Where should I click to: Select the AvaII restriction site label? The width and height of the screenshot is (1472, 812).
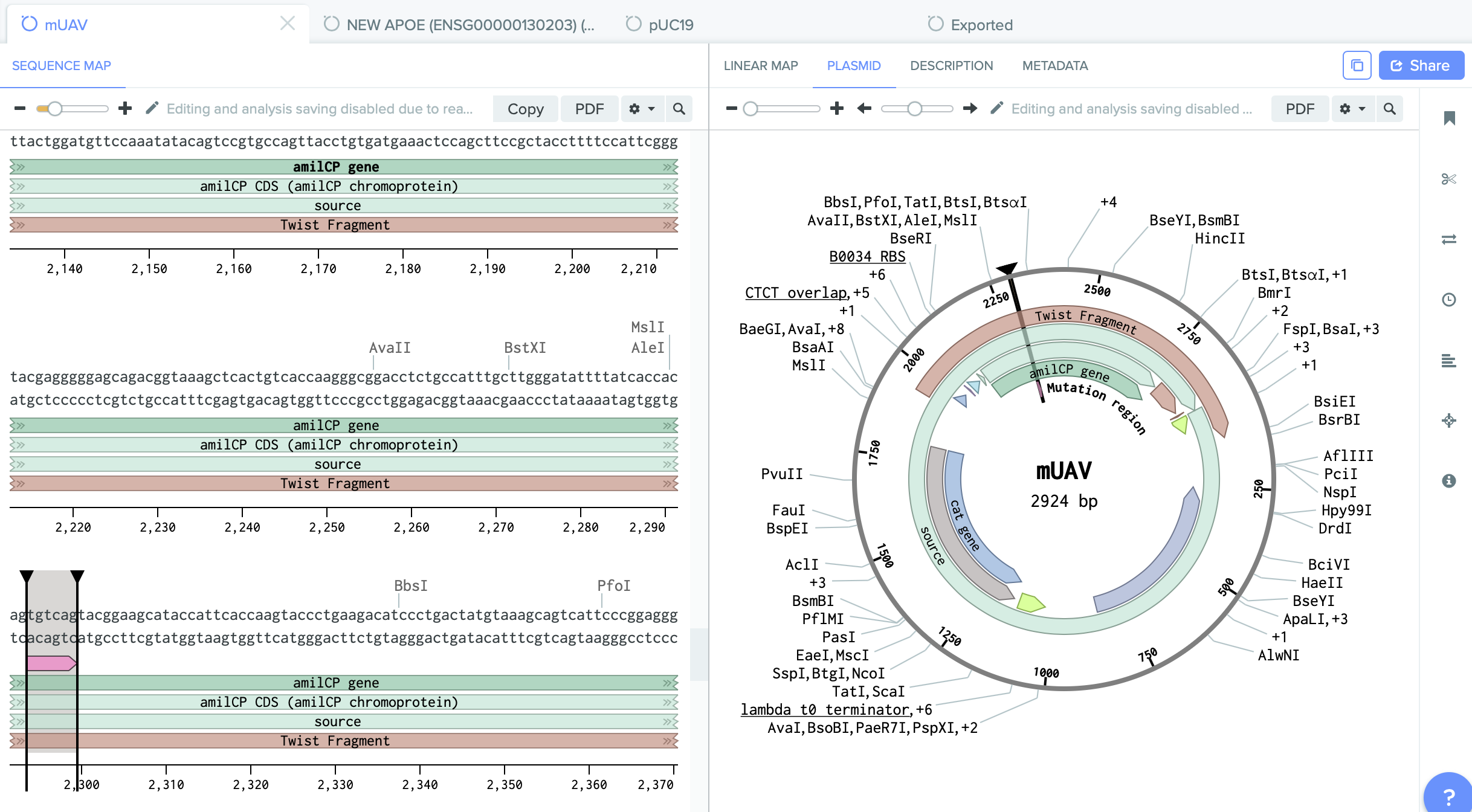[x=390, y=348]
